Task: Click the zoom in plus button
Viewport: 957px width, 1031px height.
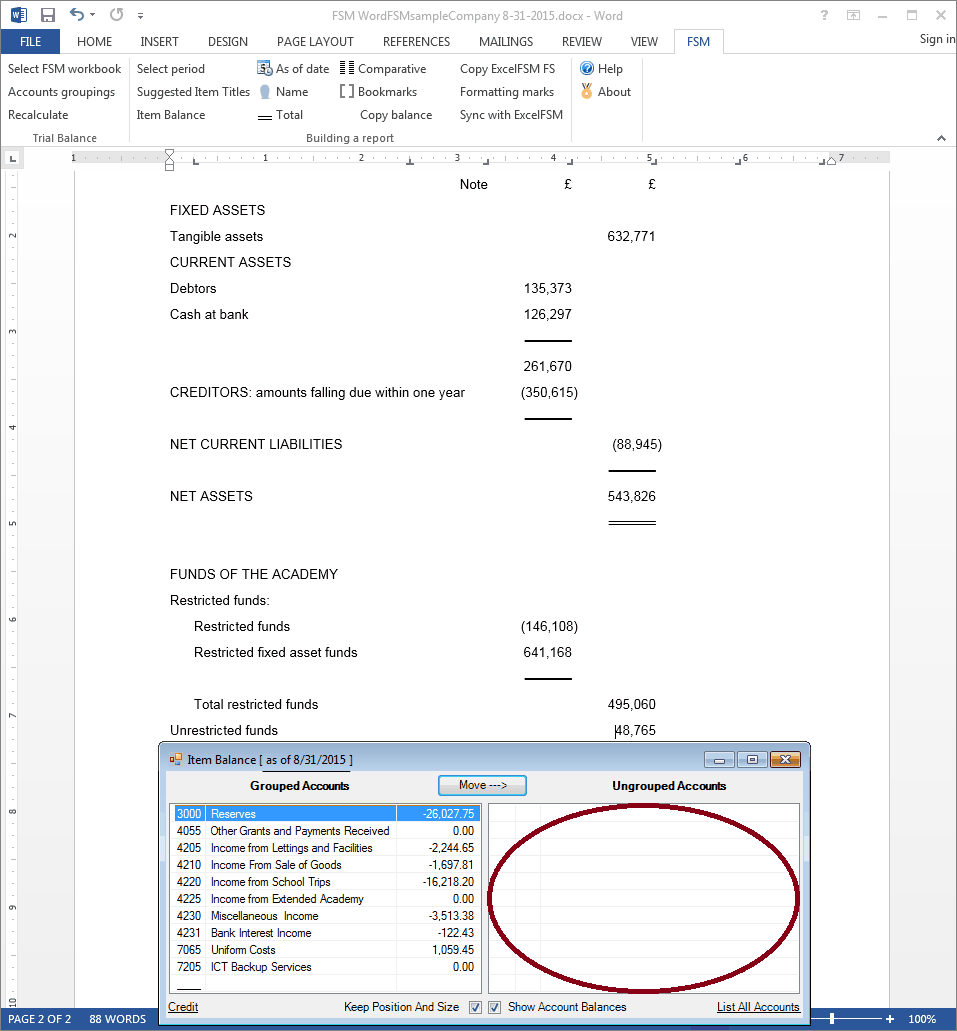Action: click(x=890, y=1019)
